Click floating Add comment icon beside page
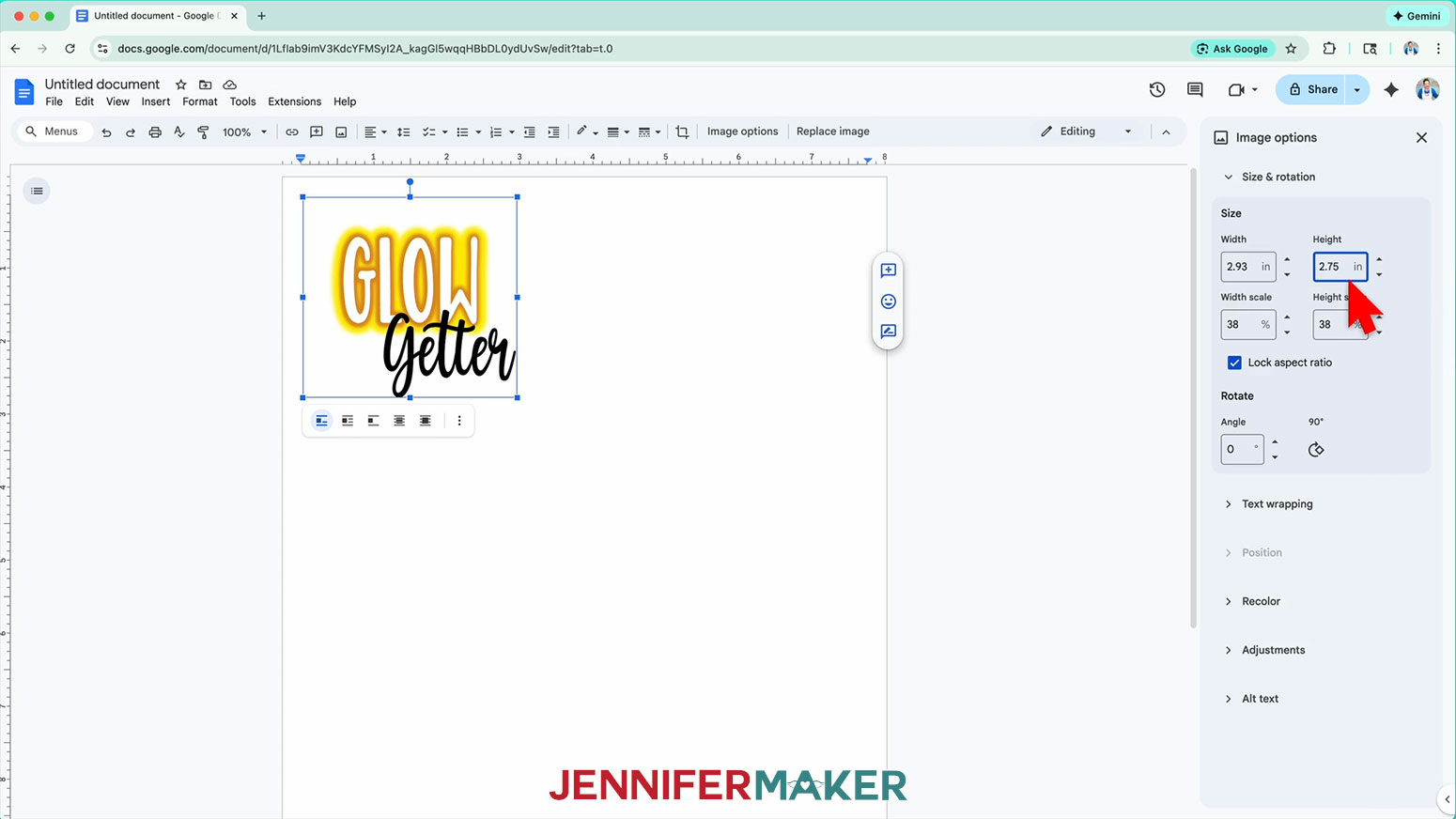The image size is (1456, 819). (x=888, y=270)
